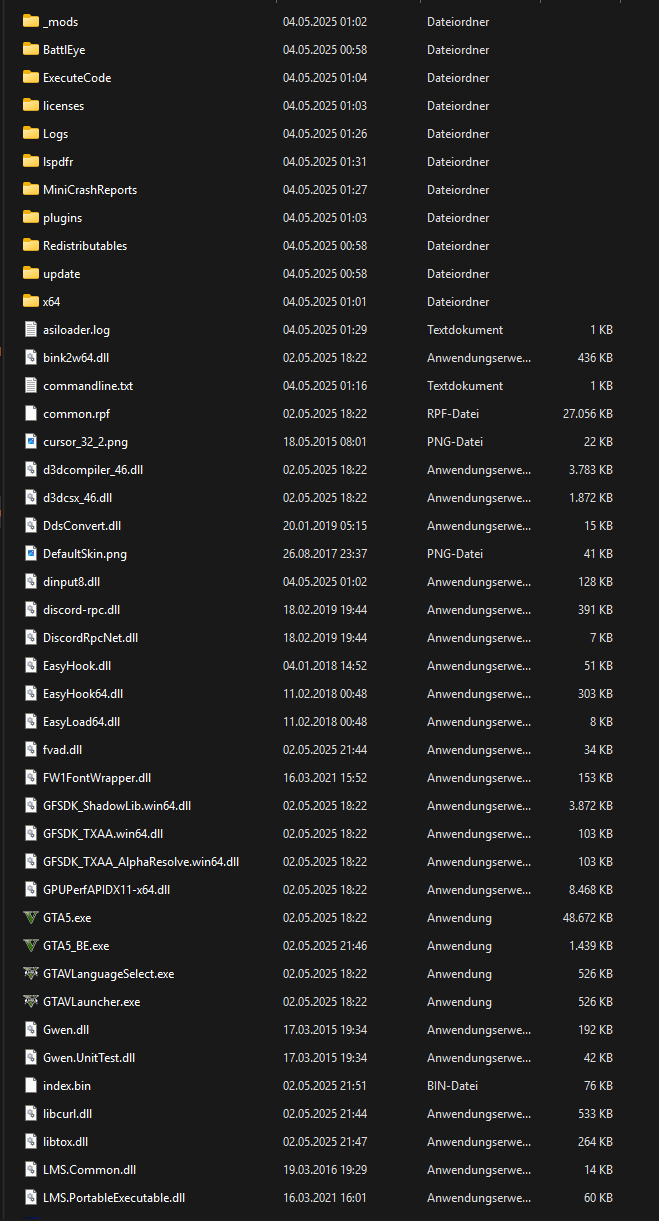Screen dimensions: 659x1221
Task: Select file name libcurl.dll
Action: pos(67,1113)
